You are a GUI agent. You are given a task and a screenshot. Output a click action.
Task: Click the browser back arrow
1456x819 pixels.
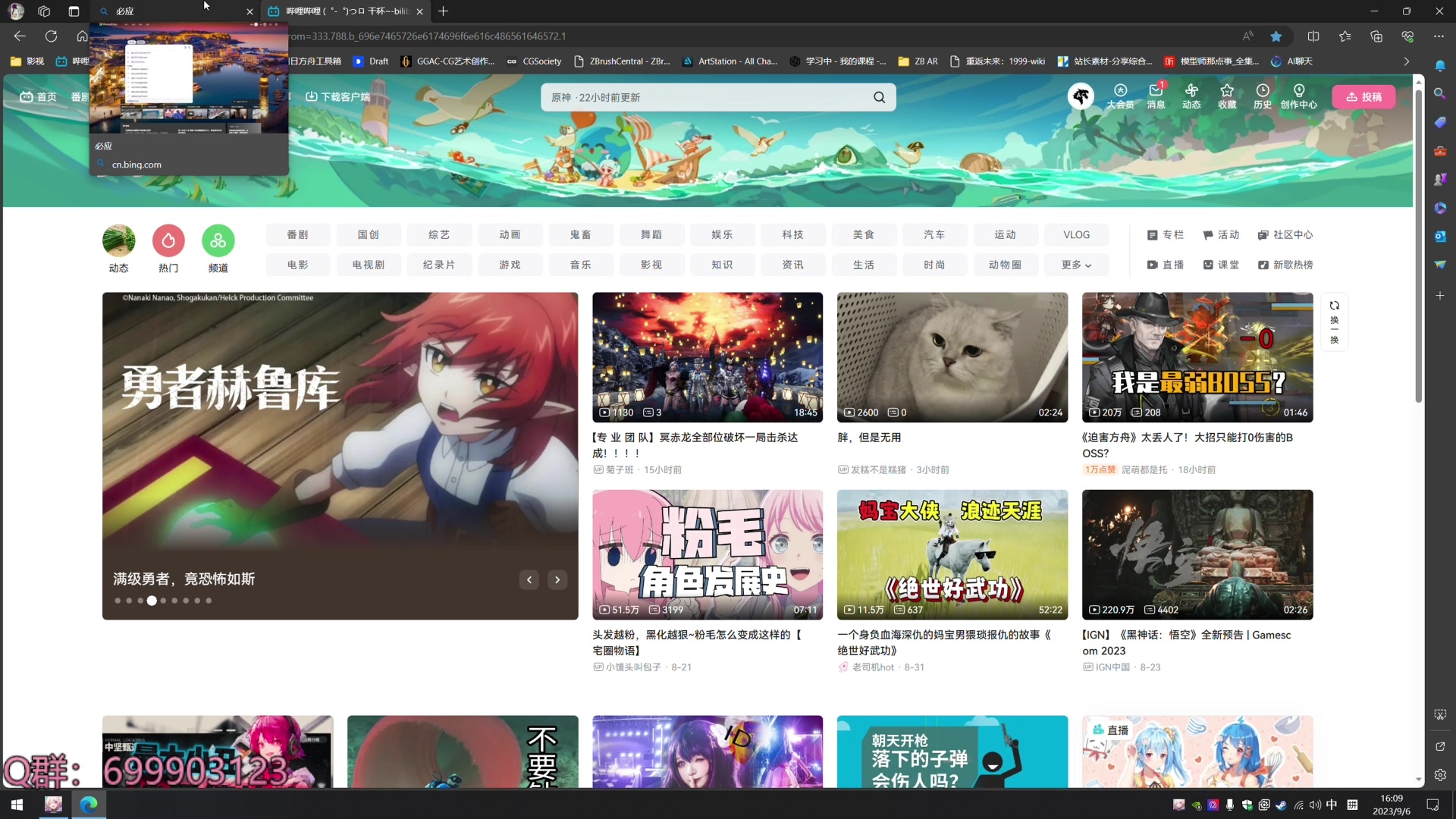tap(20, 36)
